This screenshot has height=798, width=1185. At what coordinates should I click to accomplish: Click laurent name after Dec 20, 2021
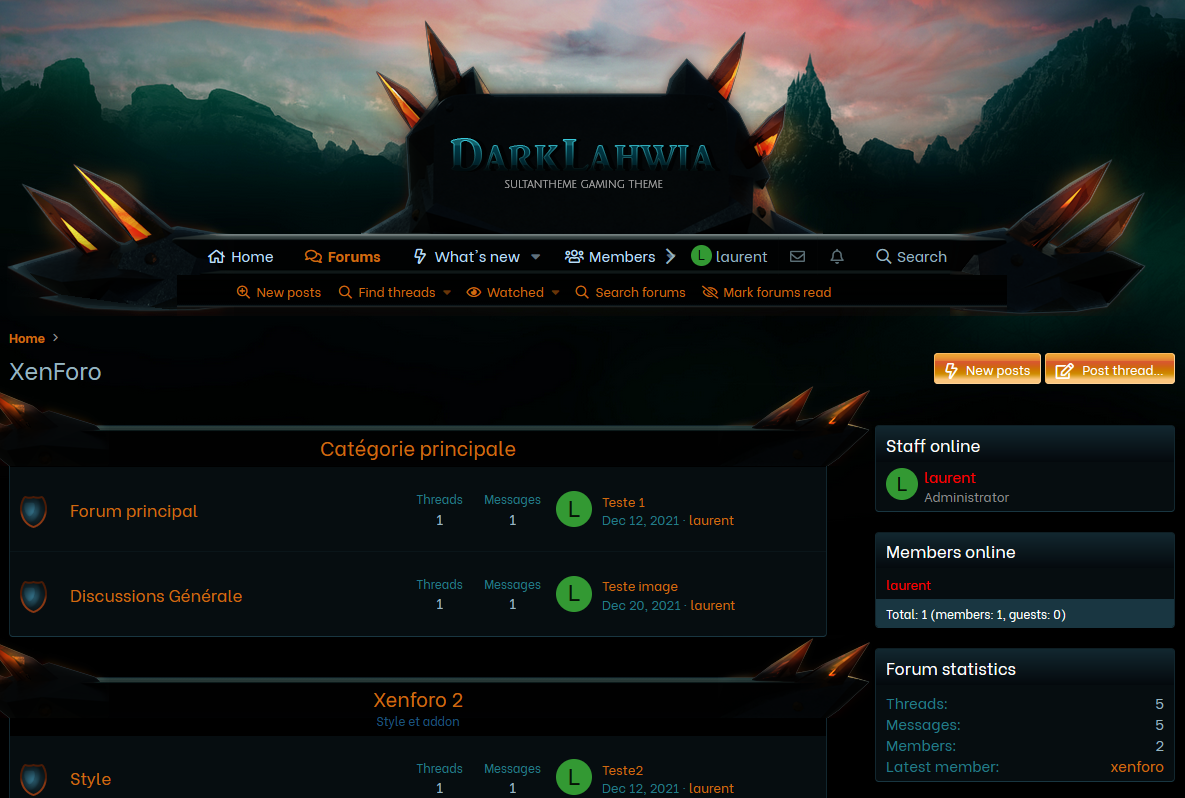712,605
